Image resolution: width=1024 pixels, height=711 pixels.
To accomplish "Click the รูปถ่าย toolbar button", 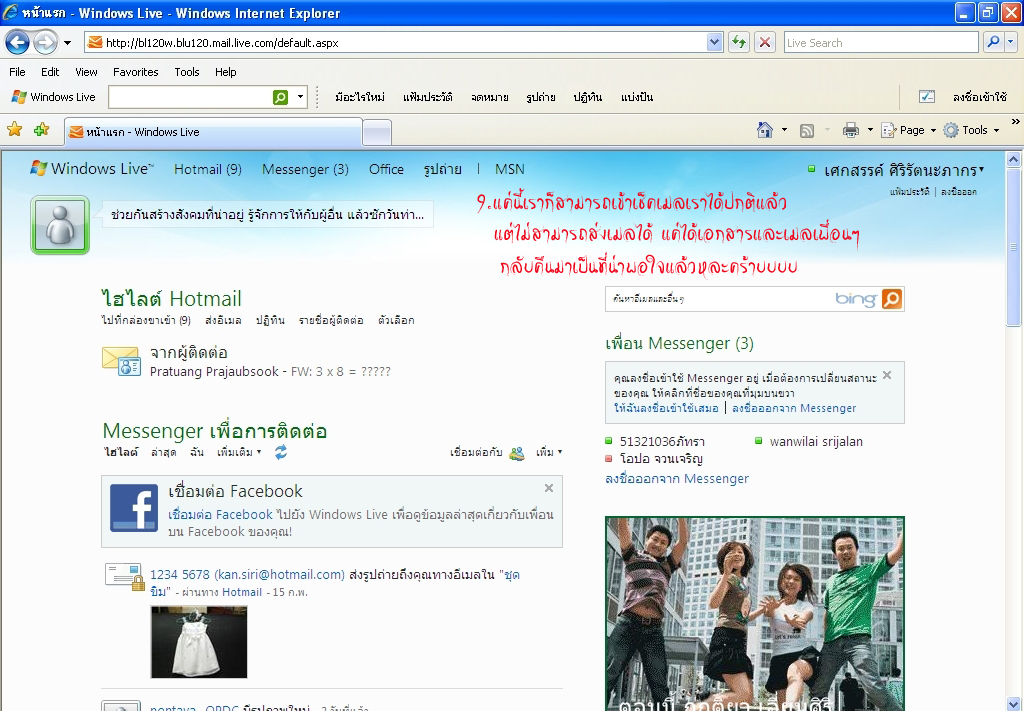I will tap(541, 97).
